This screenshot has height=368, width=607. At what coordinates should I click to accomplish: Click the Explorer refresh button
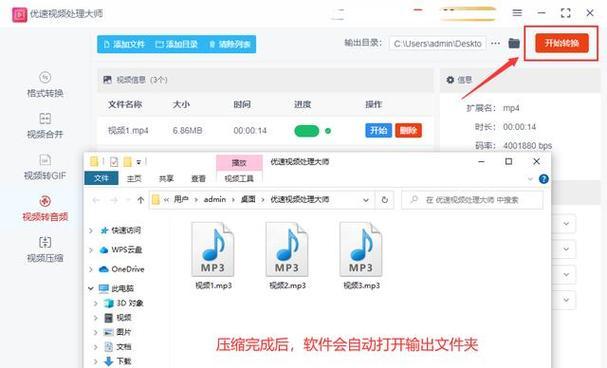point(384,200)
